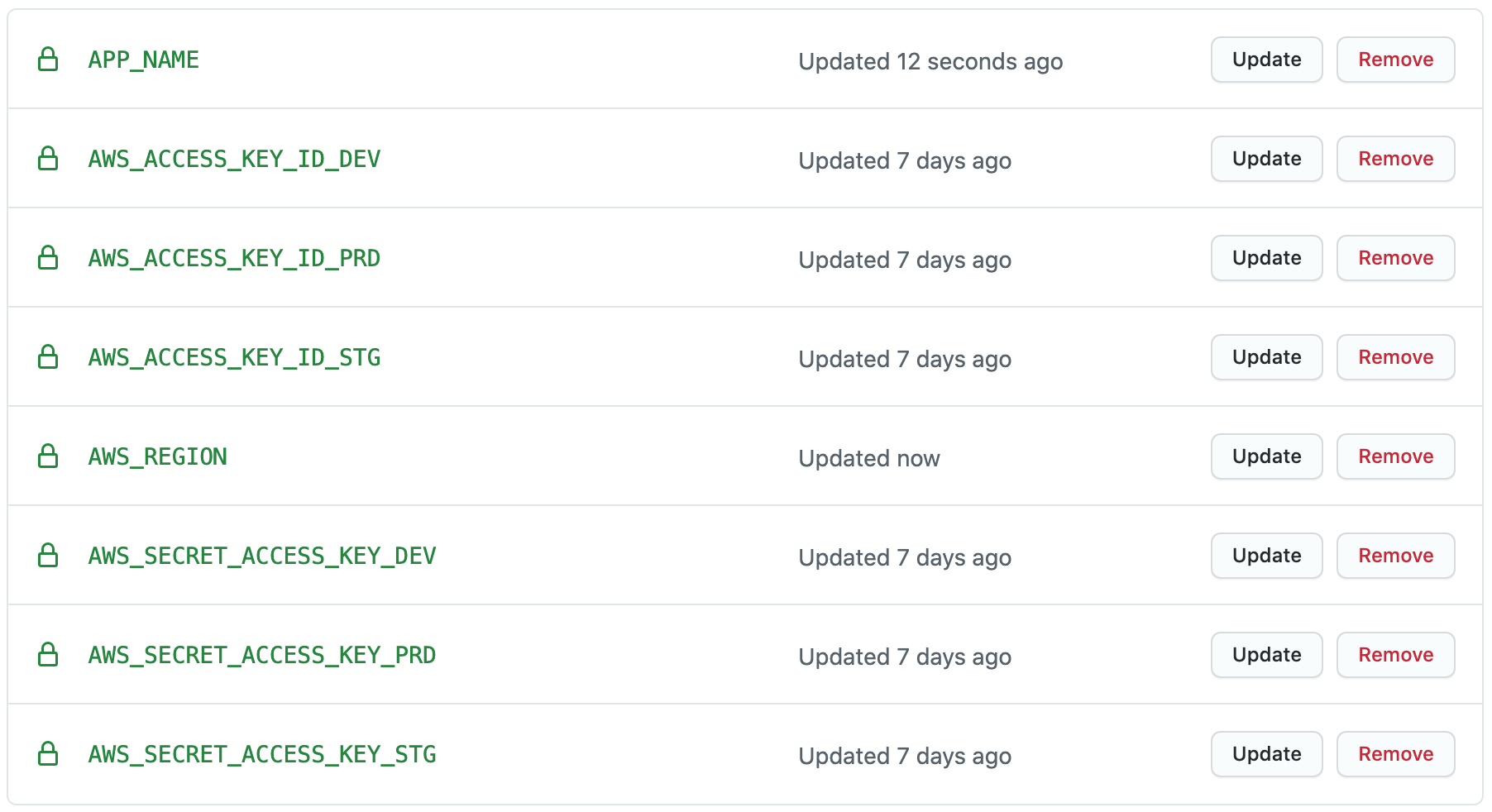Click the lock icon next to AWS_ACCESS_KEY_ID_DEV
The image size is (1492, 812).
click(48, 159)
